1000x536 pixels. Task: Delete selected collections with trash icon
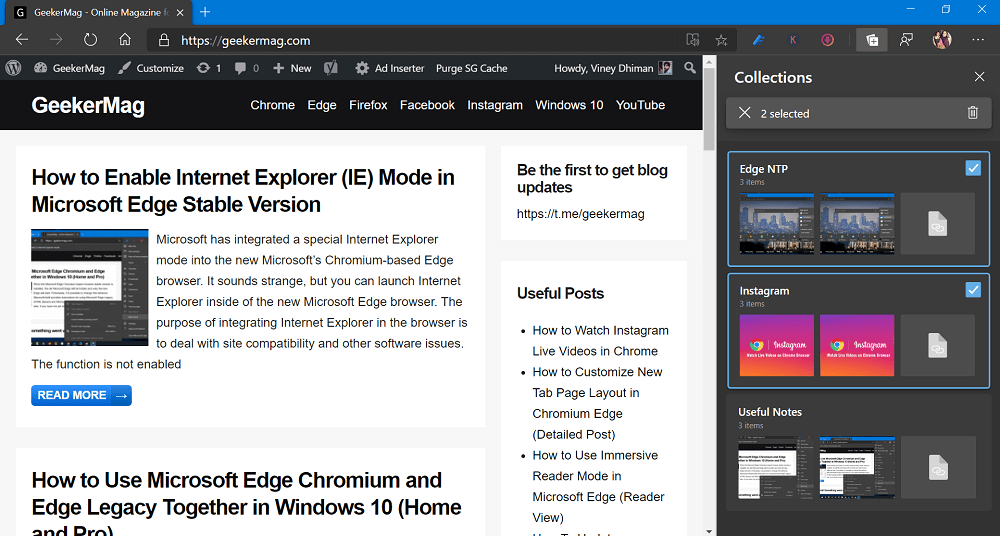tap(973, 113)
